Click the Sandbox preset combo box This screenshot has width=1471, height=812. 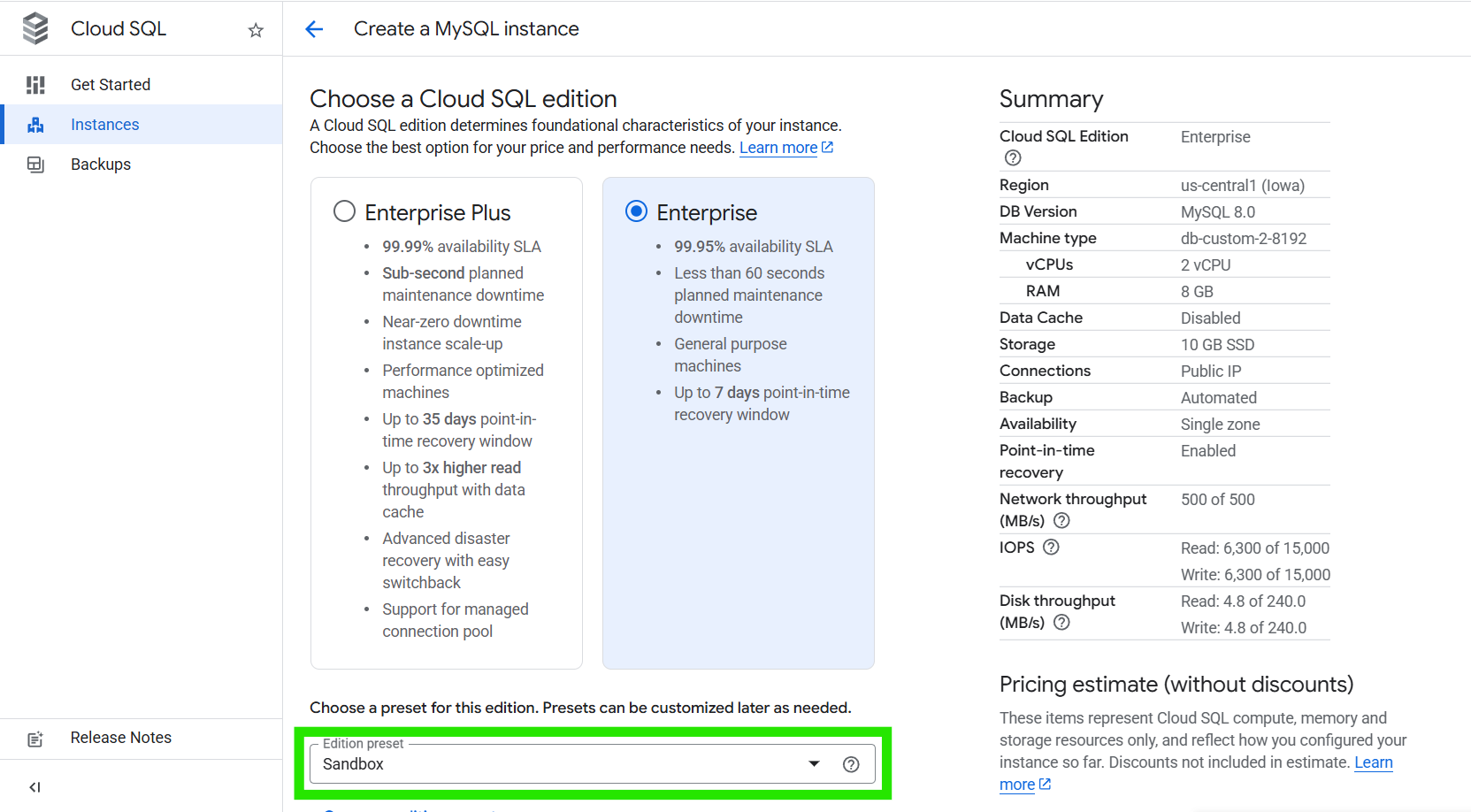557,764
